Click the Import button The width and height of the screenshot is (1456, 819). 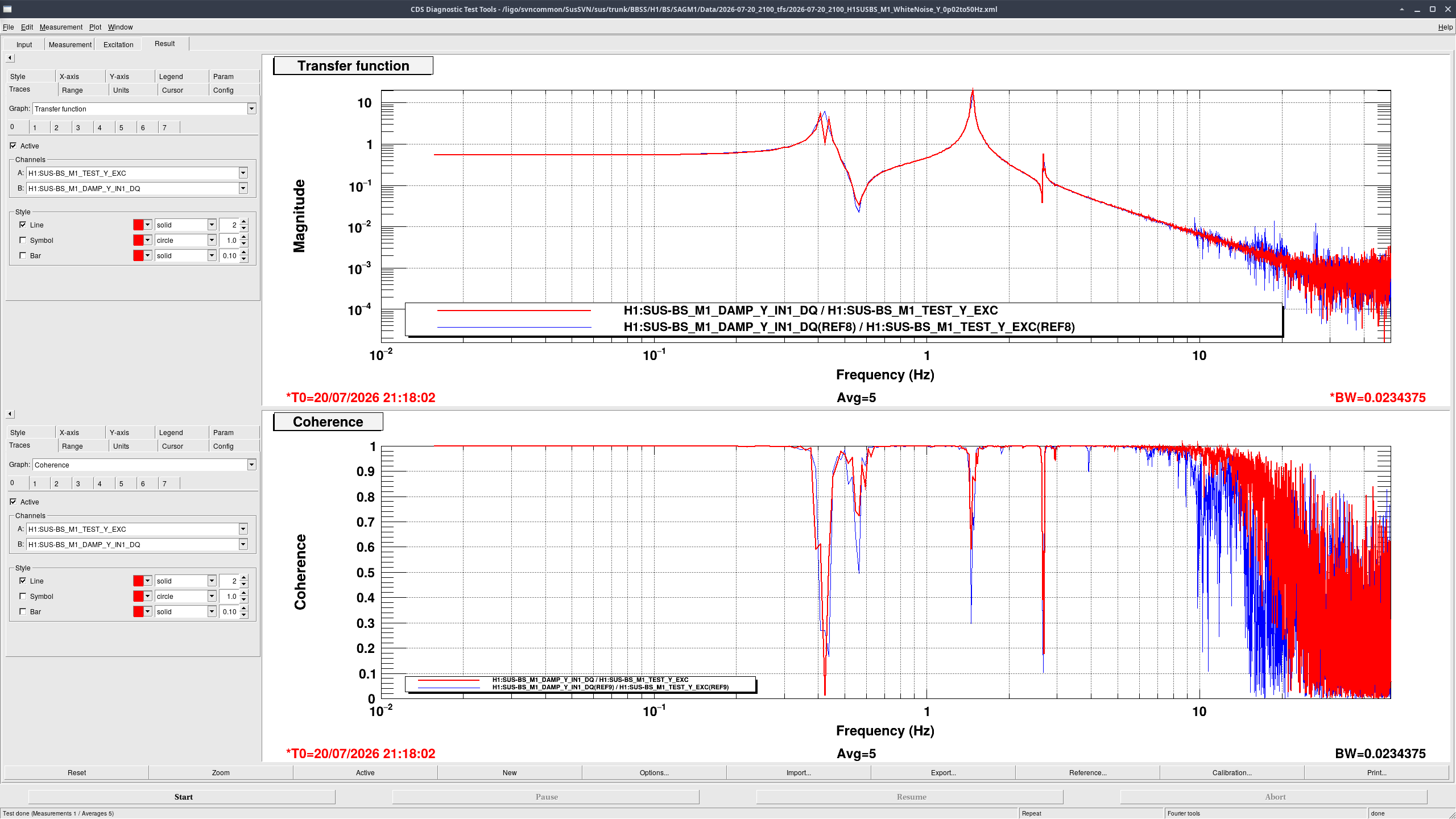pyautogui.click(x=799, y=772)
